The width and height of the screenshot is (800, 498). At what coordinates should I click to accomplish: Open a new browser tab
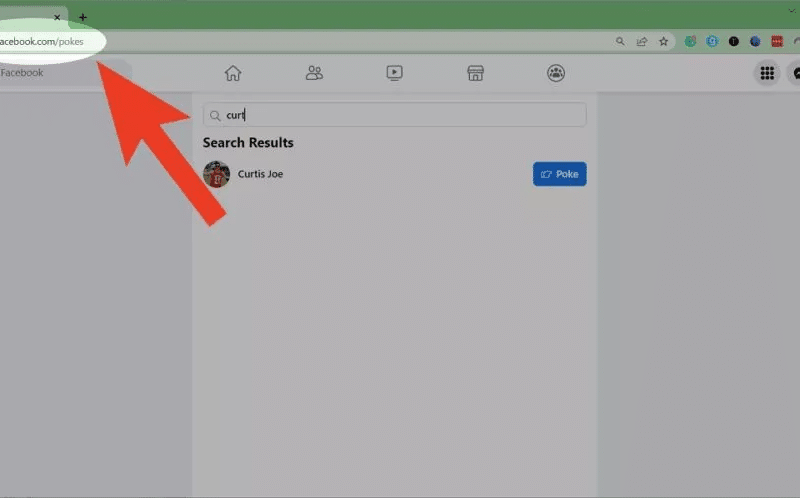point(83,17)
